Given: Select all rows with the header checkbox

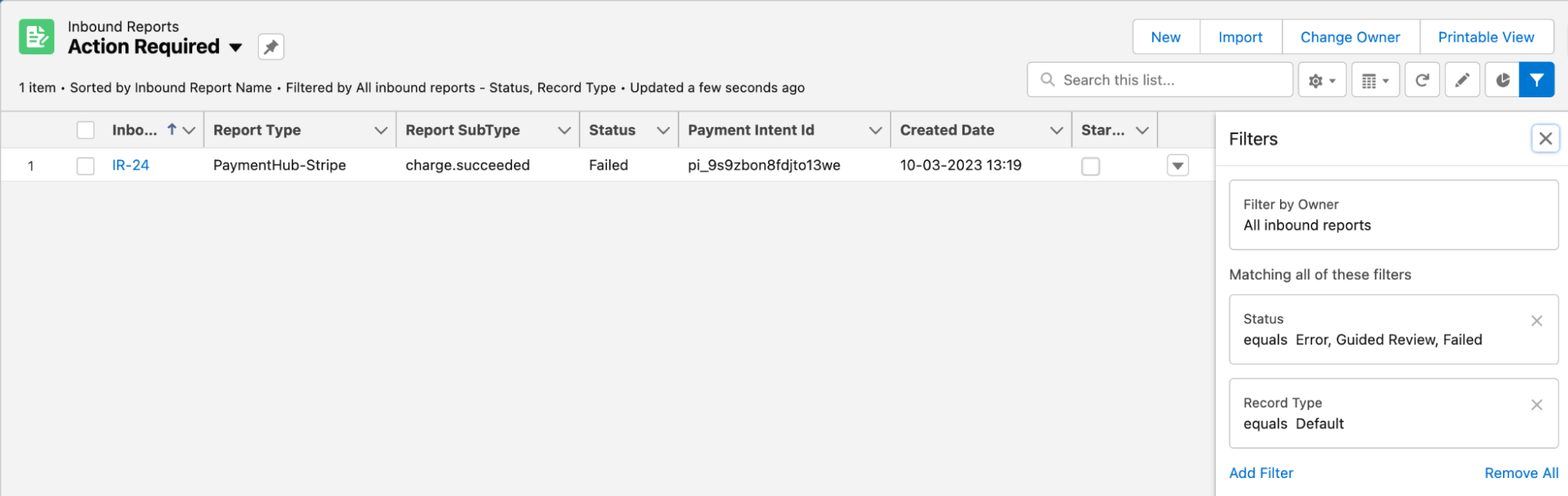Looking at the screenshot, I should [x=85, y=129].
